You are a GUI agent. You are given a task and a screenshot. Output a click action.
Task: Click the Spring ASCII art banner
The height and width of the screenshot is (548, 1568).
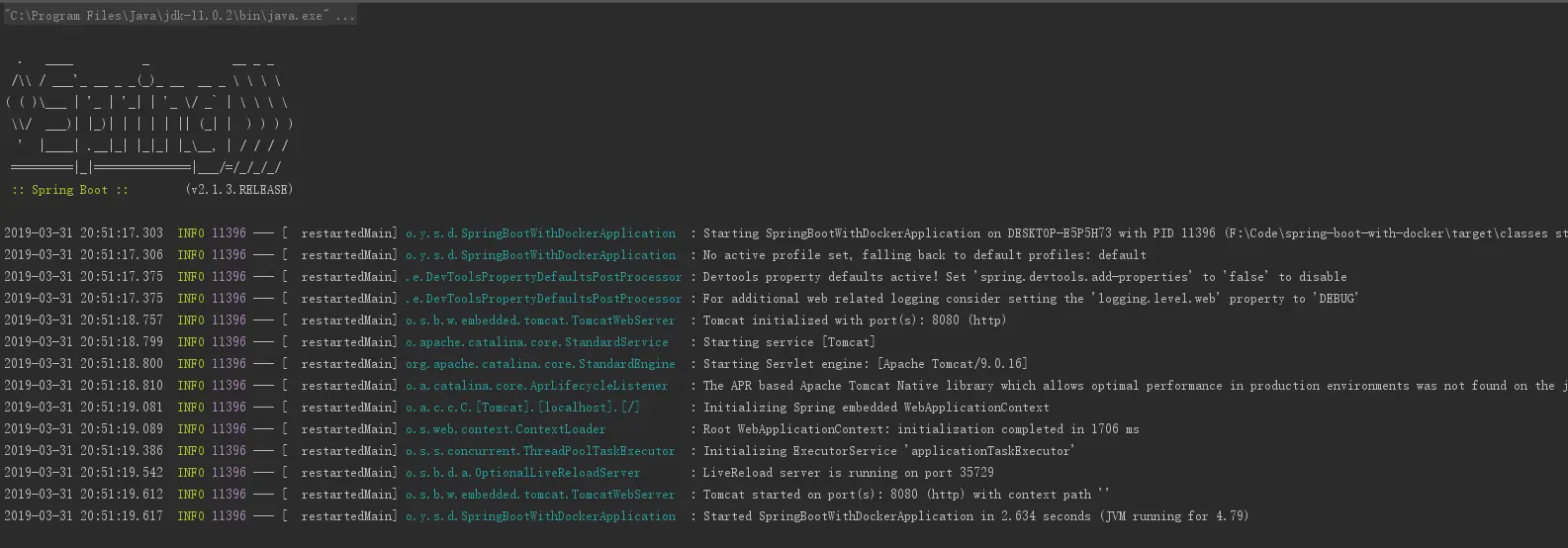pos(148,115)
